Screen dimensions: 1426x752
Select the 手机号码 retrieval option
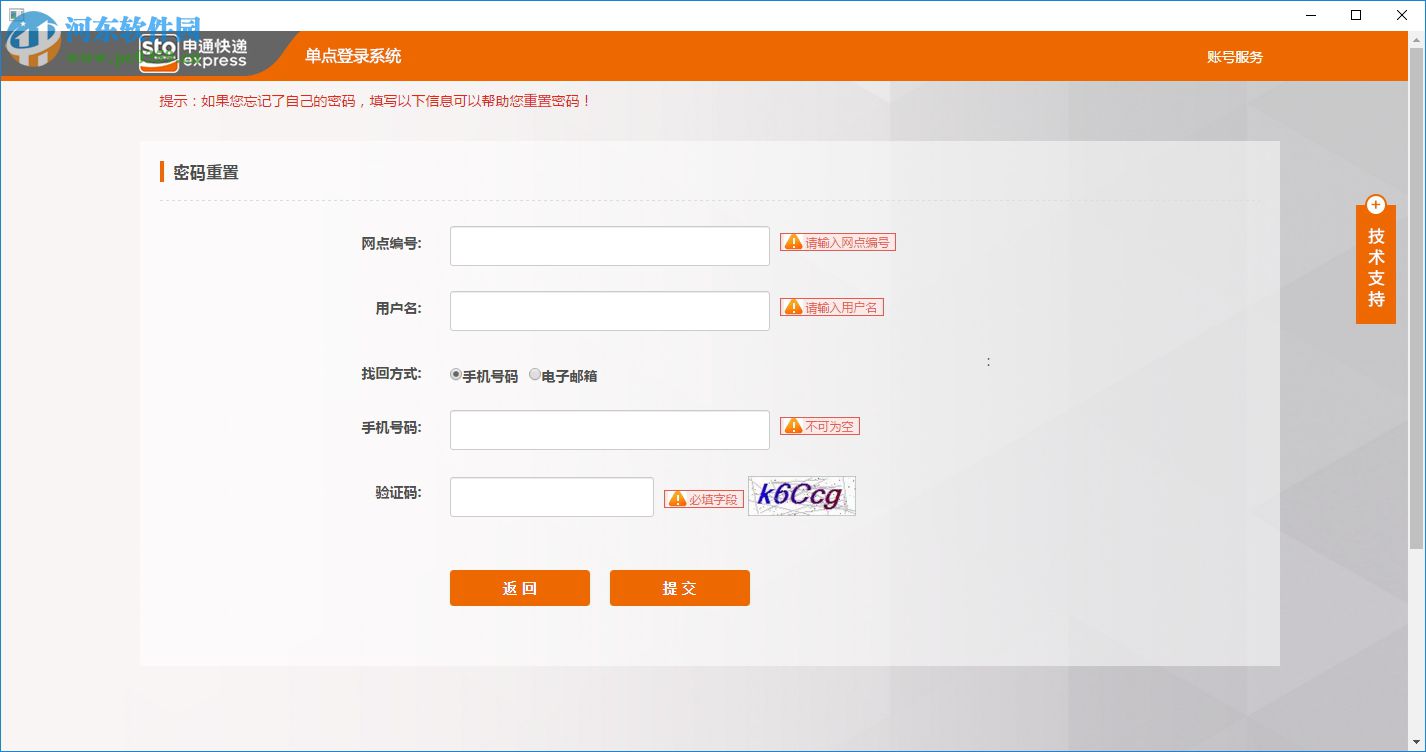455,374
